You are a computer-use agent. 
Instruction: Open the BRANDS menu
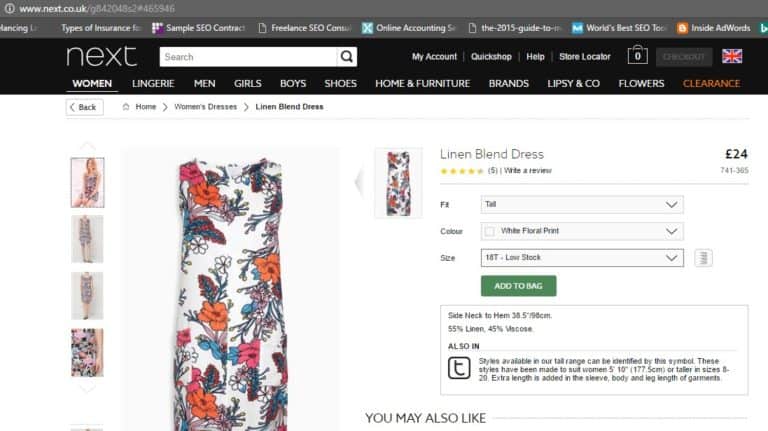tap(508, 83)
